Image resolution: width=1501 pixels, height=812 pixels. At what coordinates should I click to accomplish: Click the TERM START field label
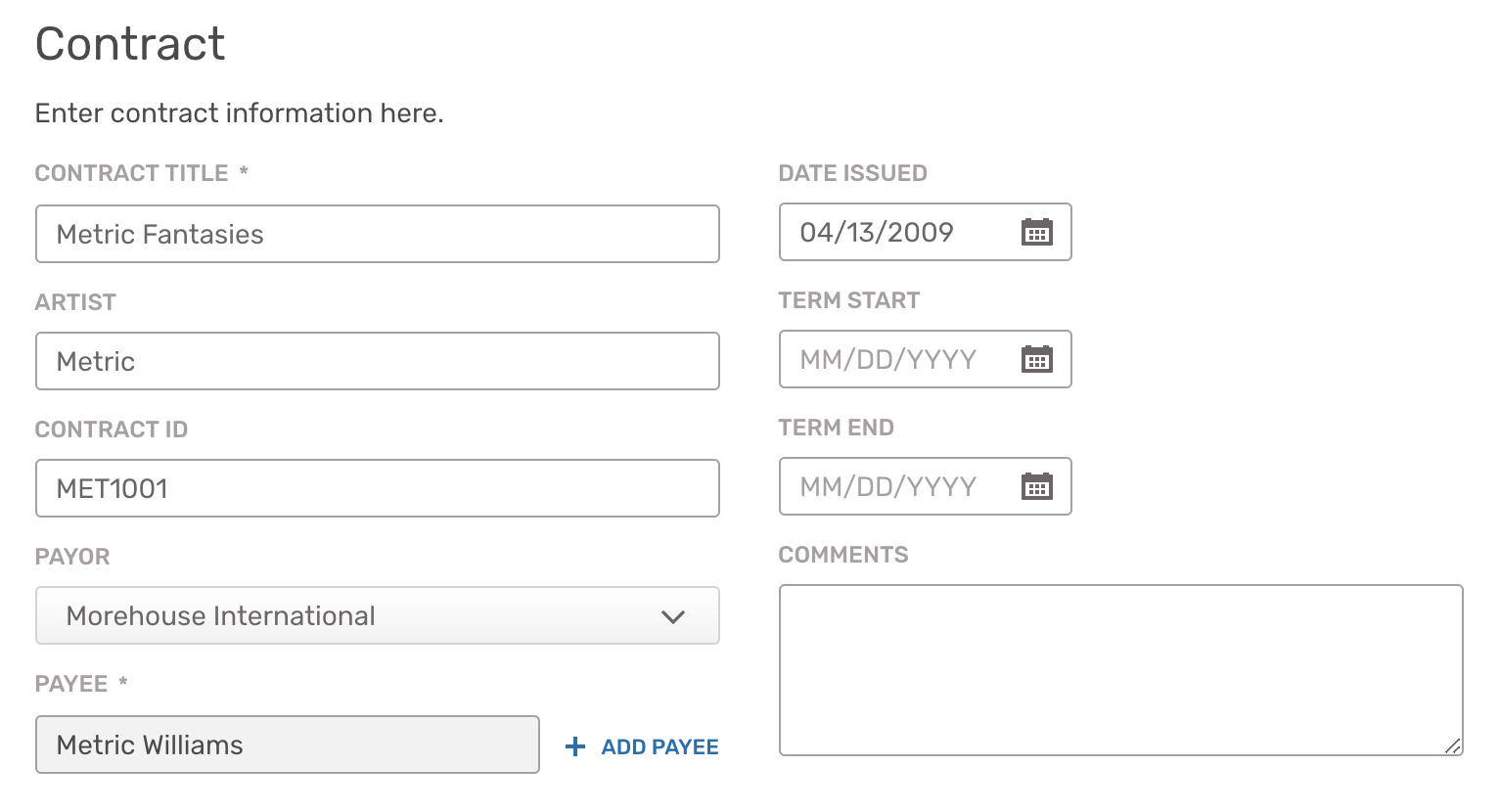click(849, 300)
